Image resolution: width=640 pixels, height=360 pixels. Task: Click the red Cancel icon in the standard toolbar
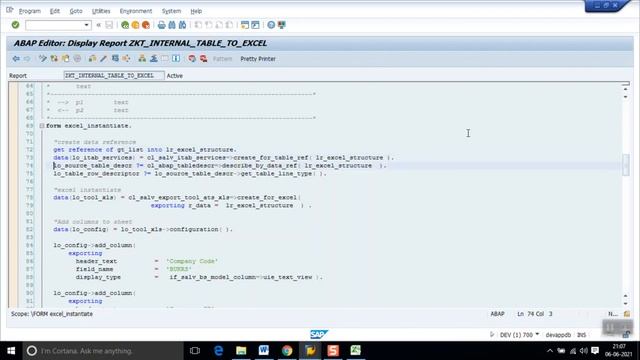tap(146, 25)
